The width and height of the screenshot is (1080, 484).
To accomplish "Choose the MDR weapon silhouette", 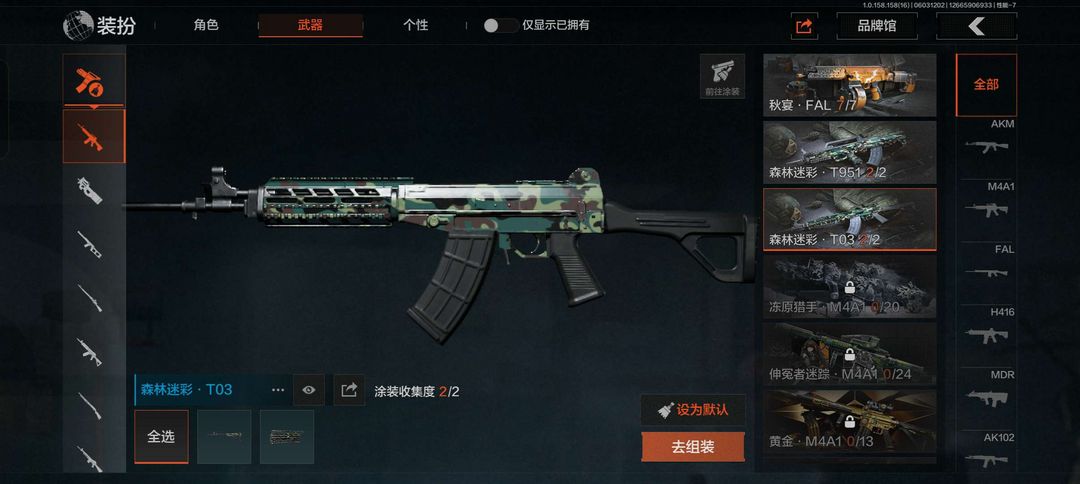I will point(986,393).
